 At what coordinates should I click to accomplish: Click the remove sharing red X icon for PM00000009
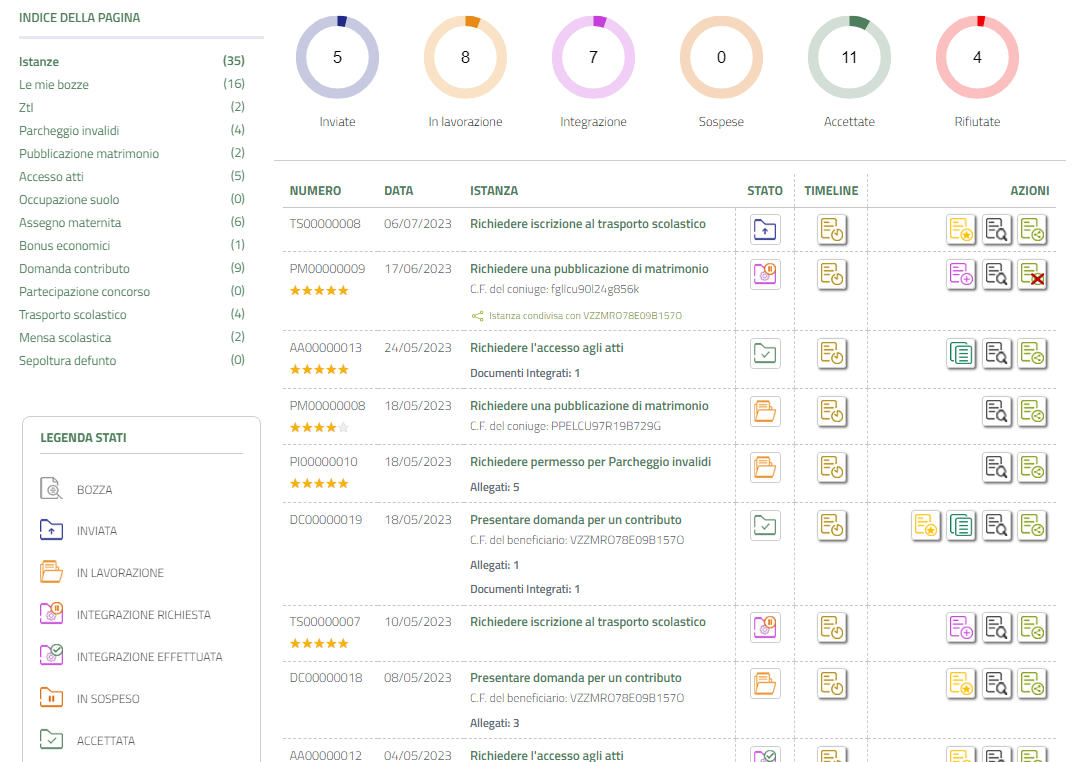pyautogui.click(x=1032, y=274)
